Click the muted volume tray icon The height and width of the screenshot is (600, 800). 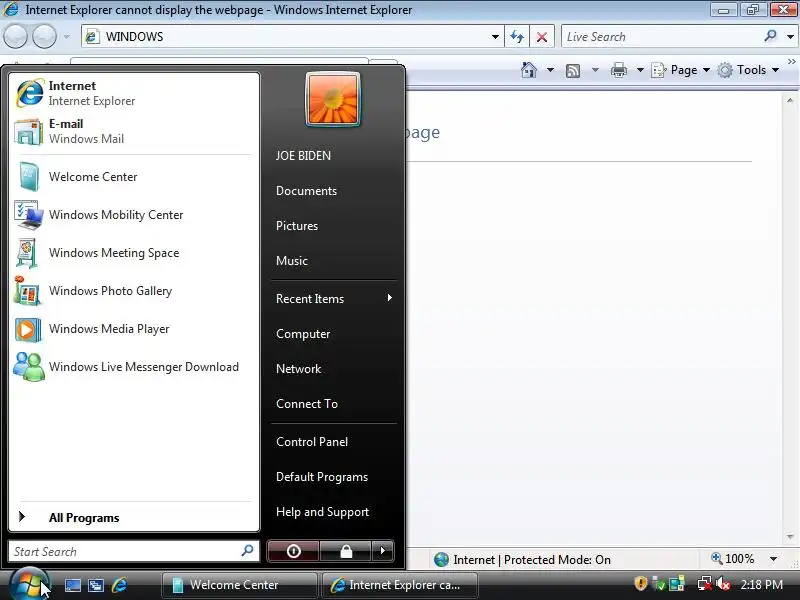click(x=722, y=584)
